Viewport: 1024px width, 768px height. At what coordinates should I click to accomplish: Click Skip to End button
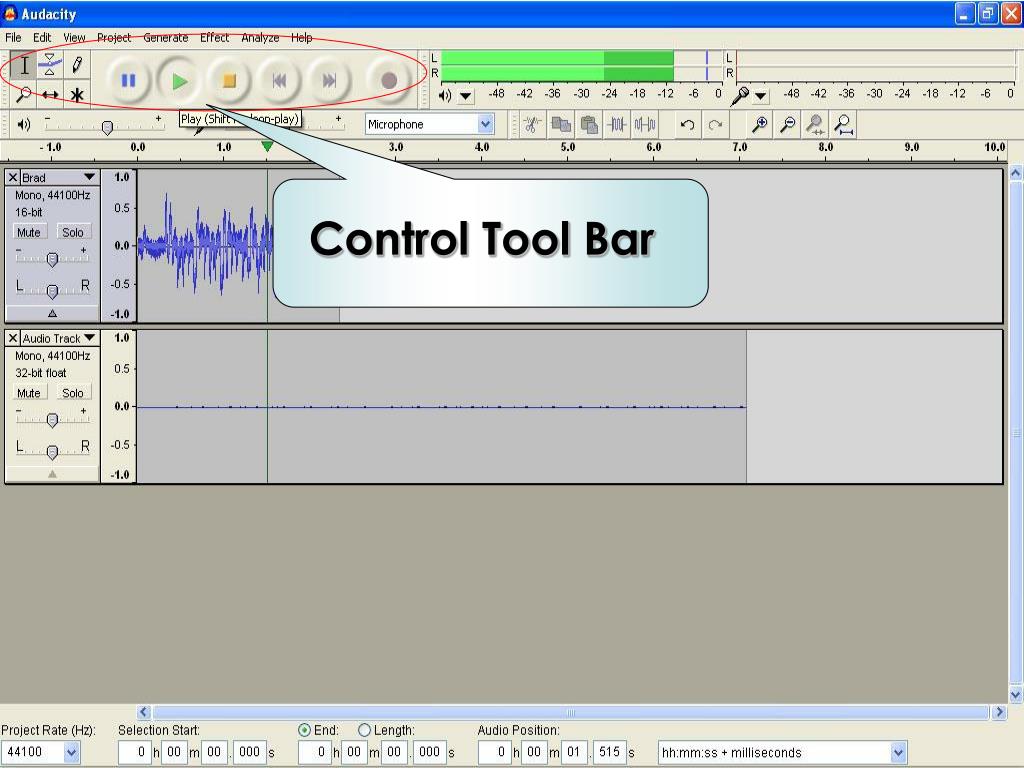329,80
